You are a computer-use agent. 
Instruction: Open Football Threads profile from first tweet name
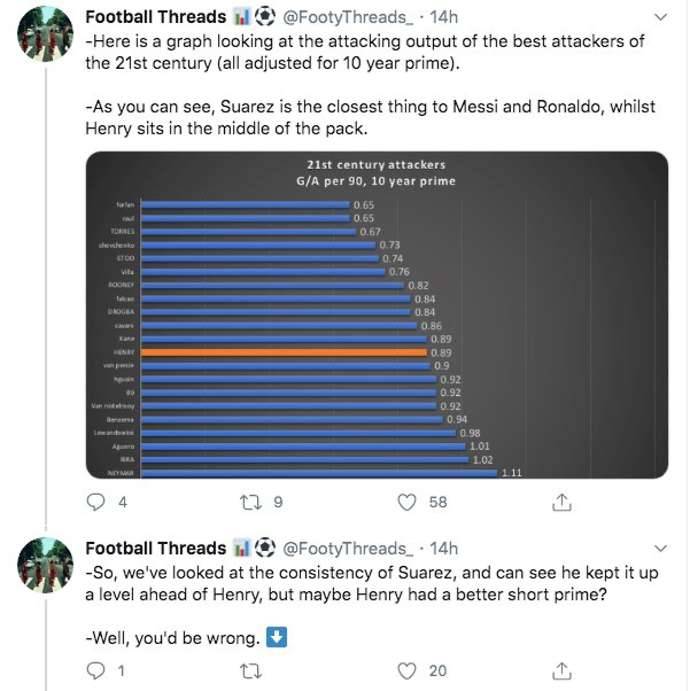click(155, 17)
